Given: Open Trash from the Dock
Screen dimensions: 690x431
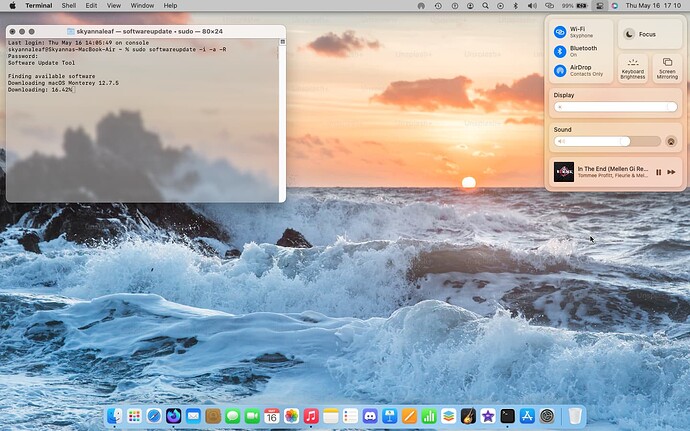Looking at the screenshot, I should tap(575, 416).
